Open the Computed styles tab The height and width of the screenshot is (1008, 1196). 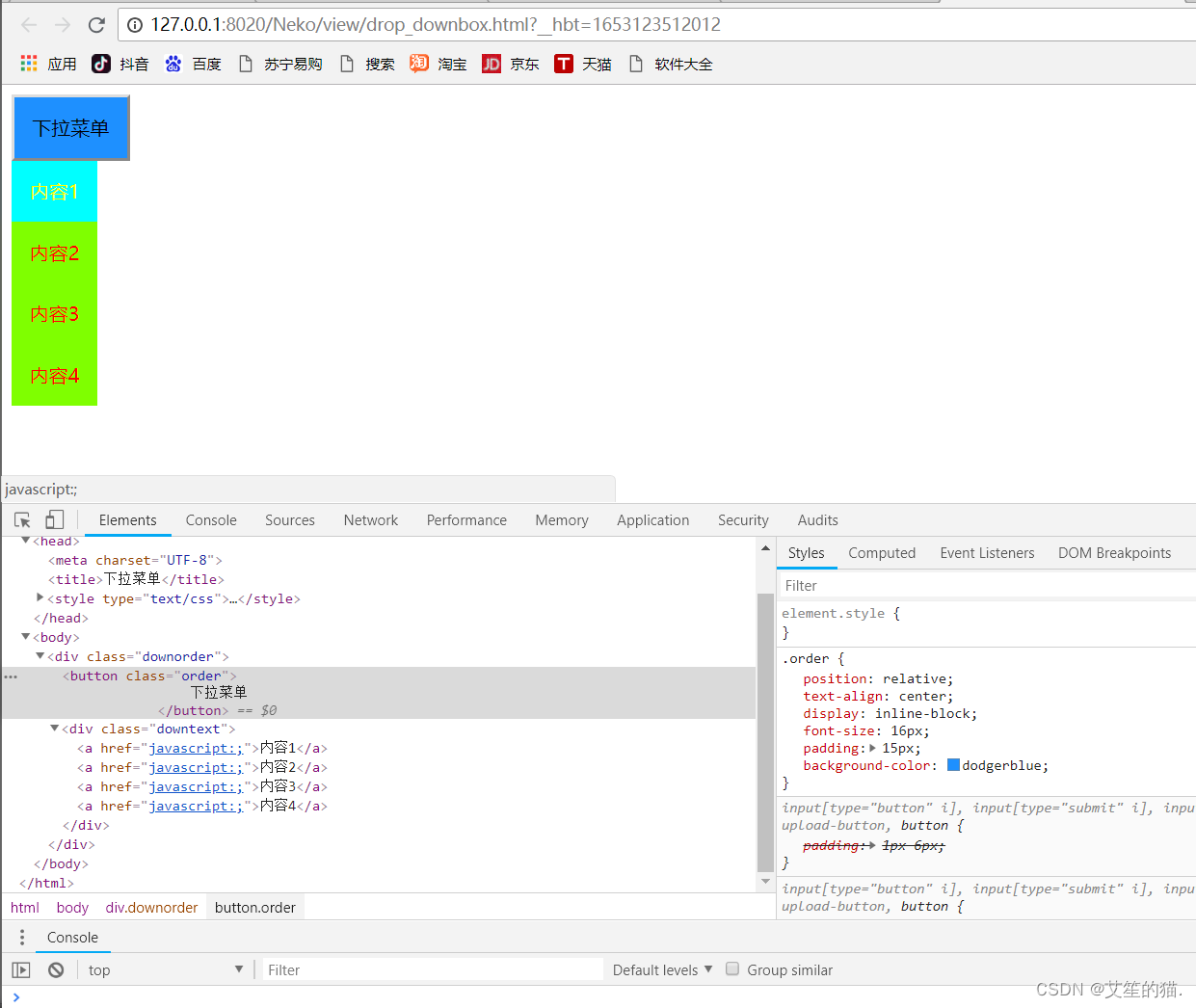point(881,553)
